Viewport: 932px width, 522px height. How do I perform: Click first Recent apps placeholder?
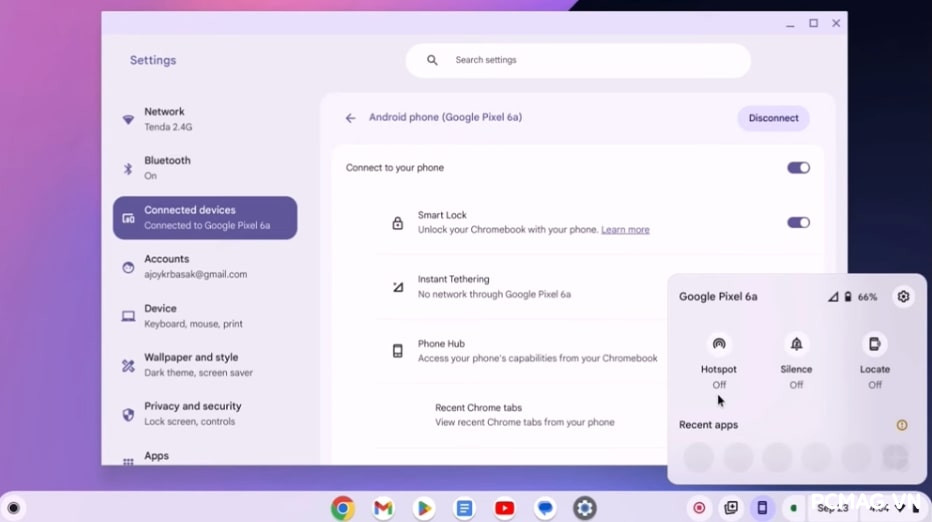(x=698, y=457)
